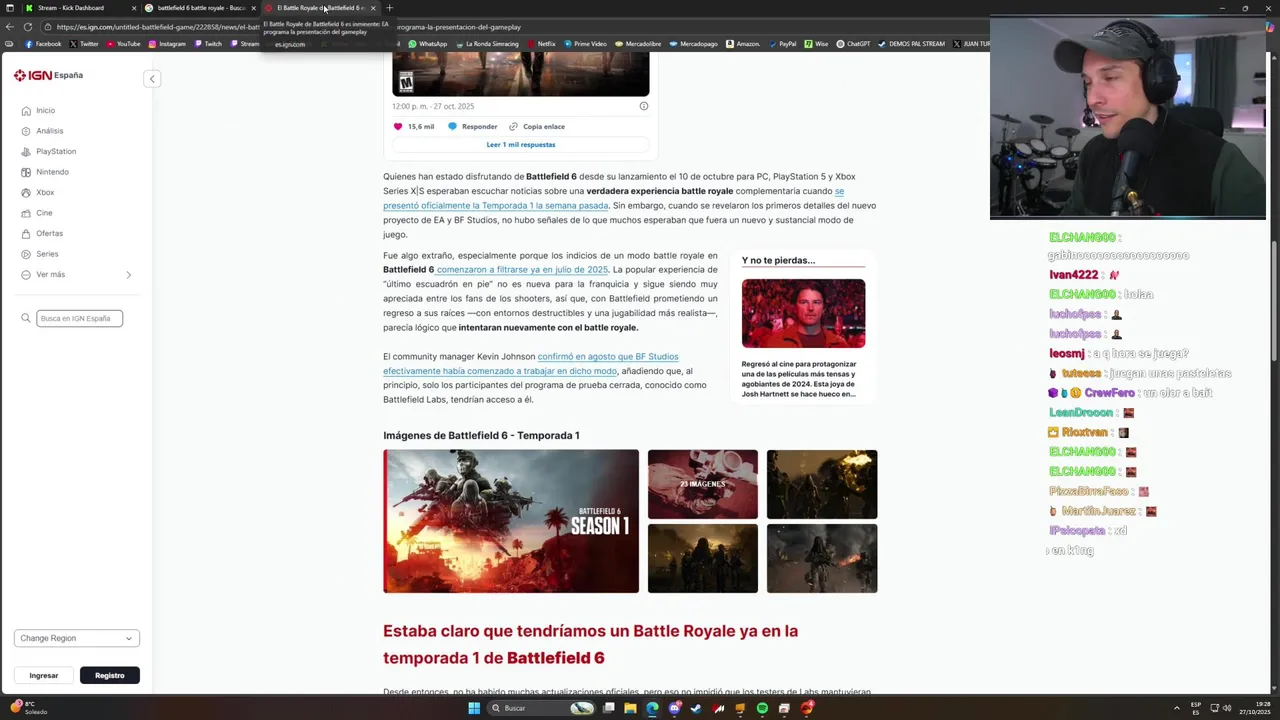The width and height of the screenshot is (1280, 720).
Task: Click the address bar URL
Action: (289, 27)
